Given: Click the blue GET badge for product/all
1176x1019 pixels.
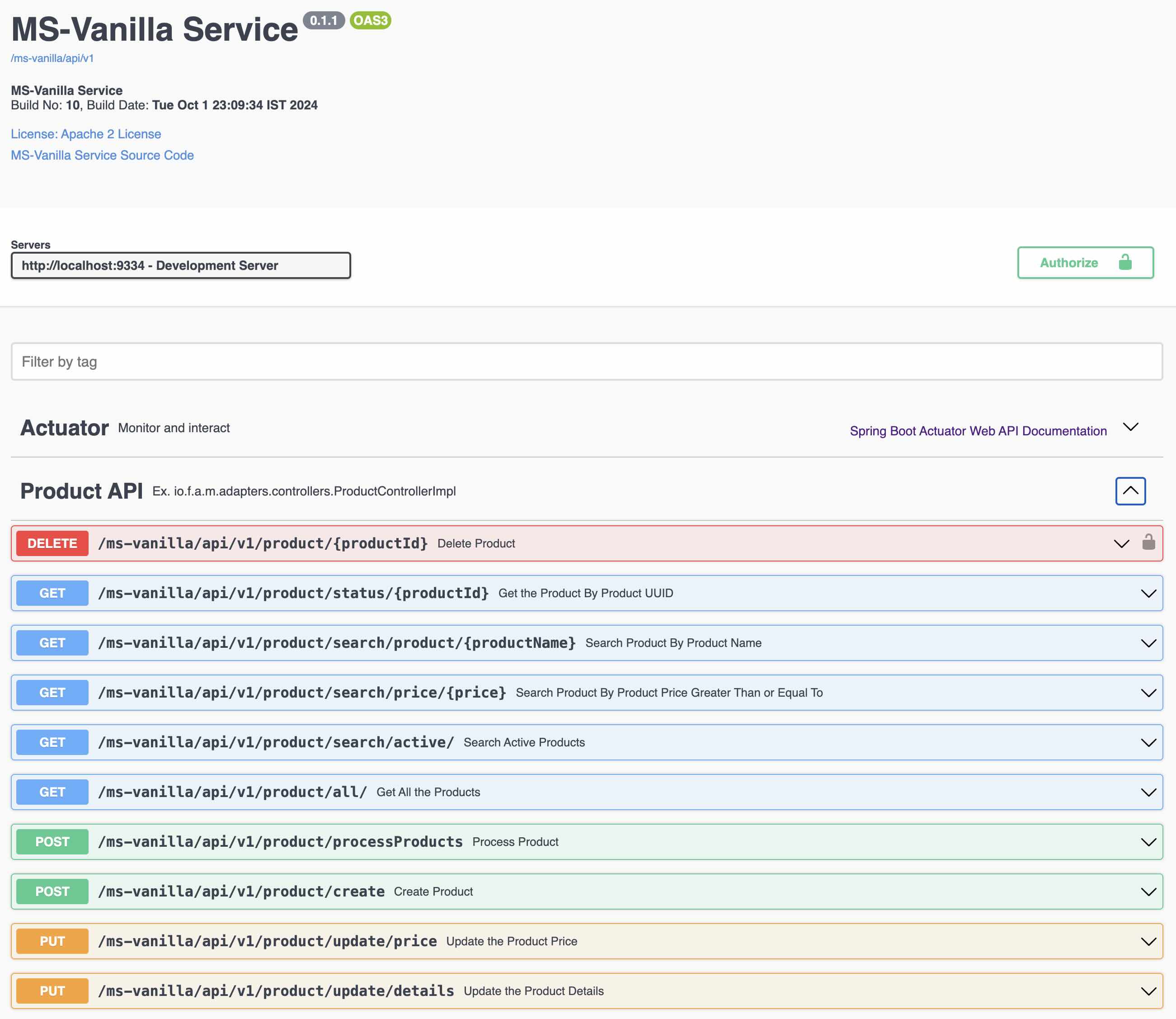Looking at the screenshot, I should 52,792.
